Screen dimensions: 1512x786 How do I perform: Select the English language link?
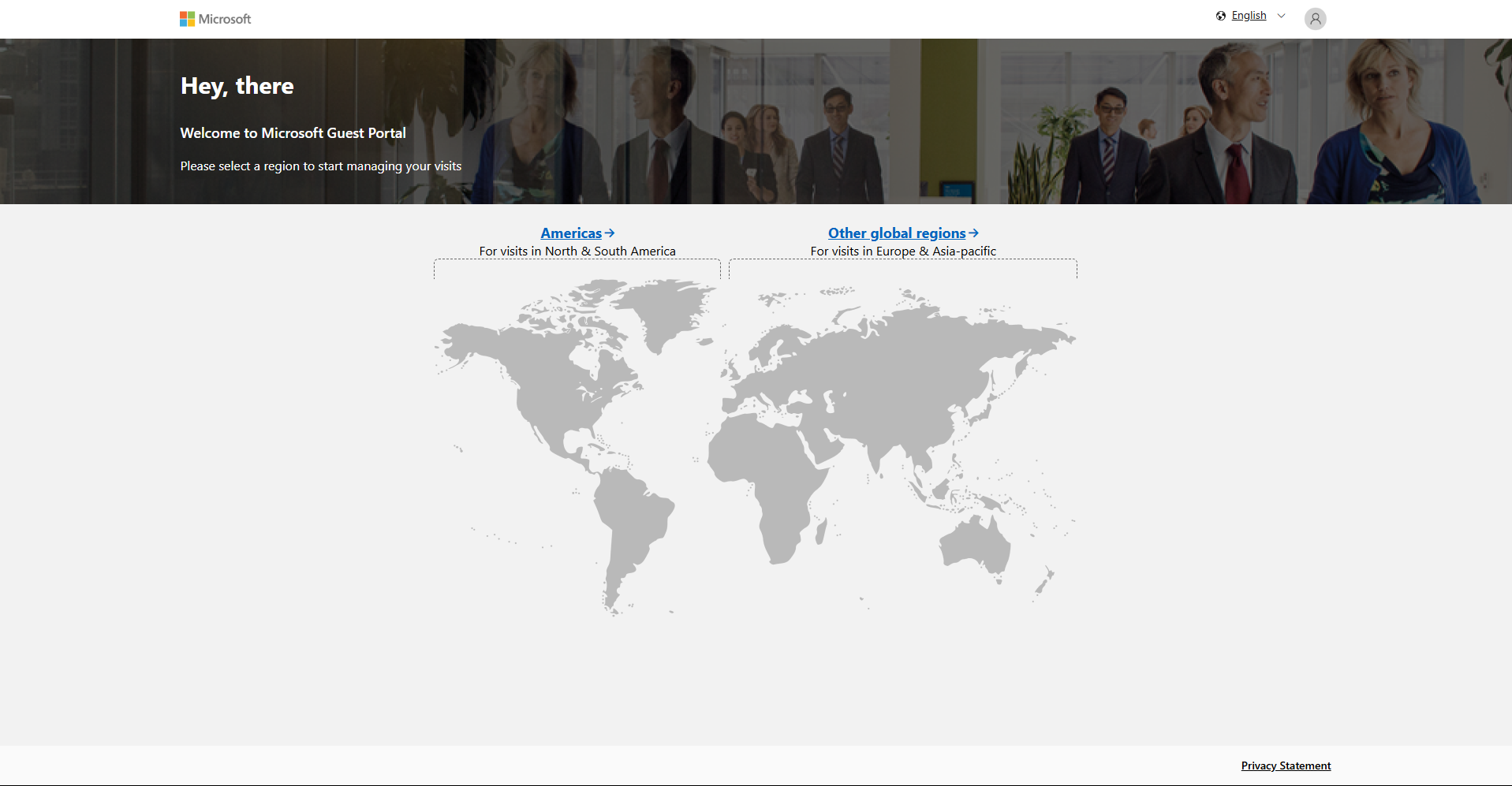1249,16
